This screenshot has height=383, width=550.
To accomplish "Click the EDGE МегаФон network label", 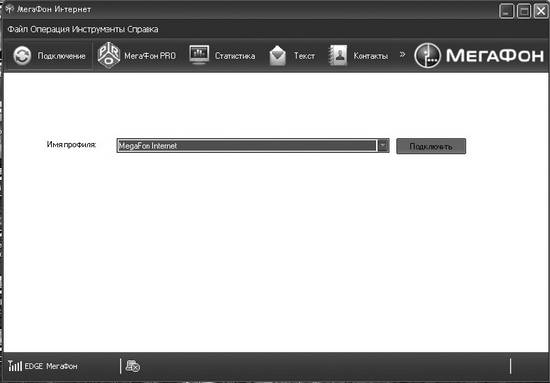I will click(51, 366).
